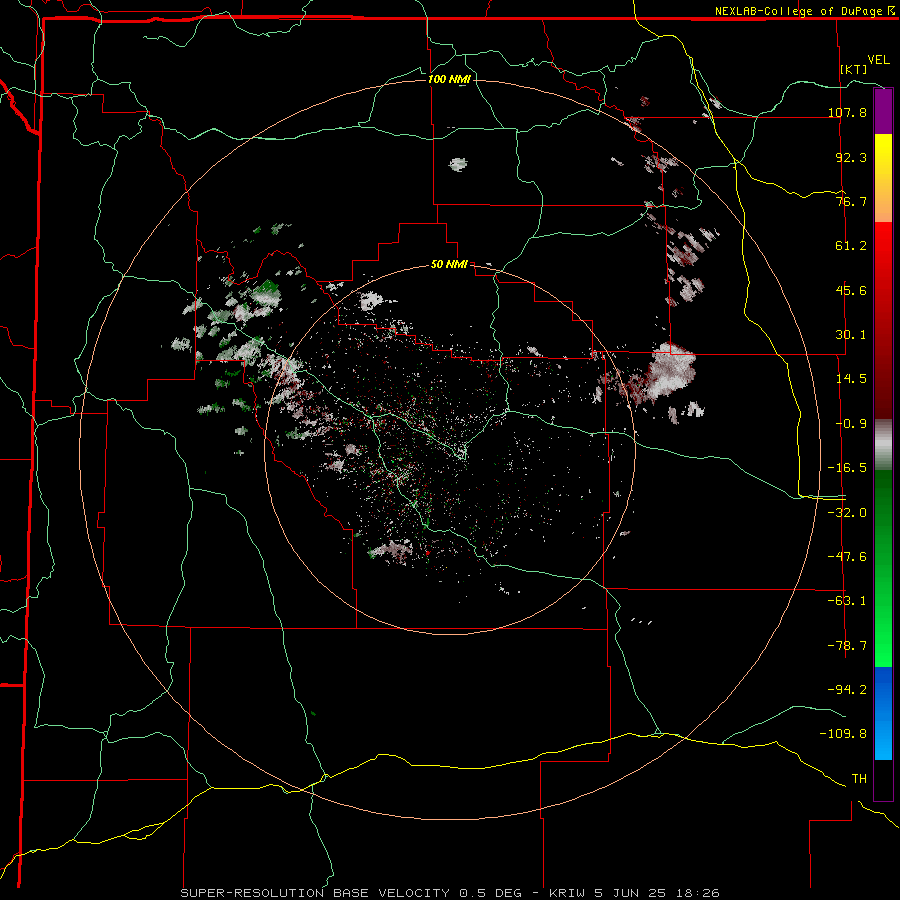Image resolution: width=900 pixels, height=900 pixels.
Task: Click the -78.7 velocity scale value
Action: (847, 646)
